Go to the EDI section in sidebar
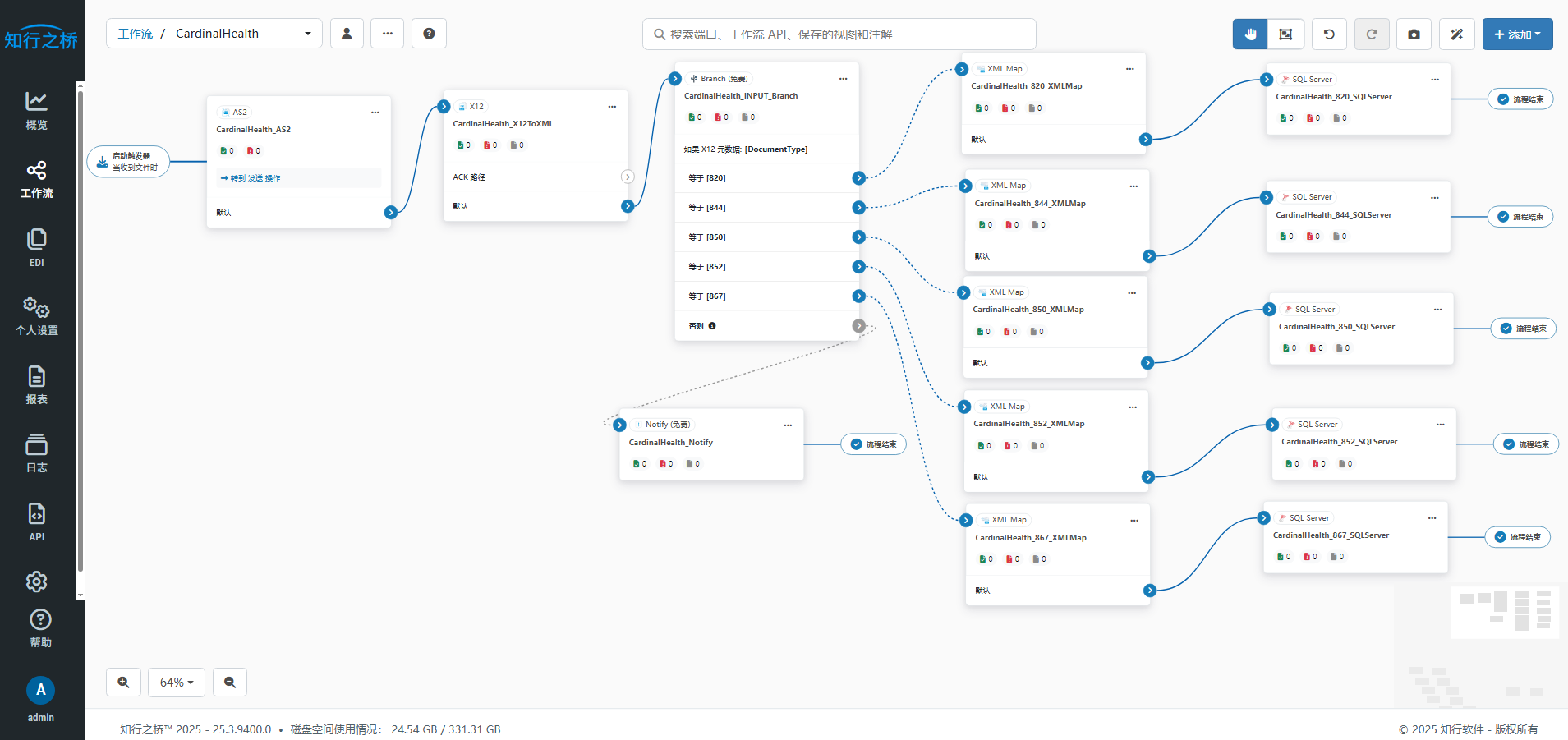 pyautogui.click(x=37, y=248)
